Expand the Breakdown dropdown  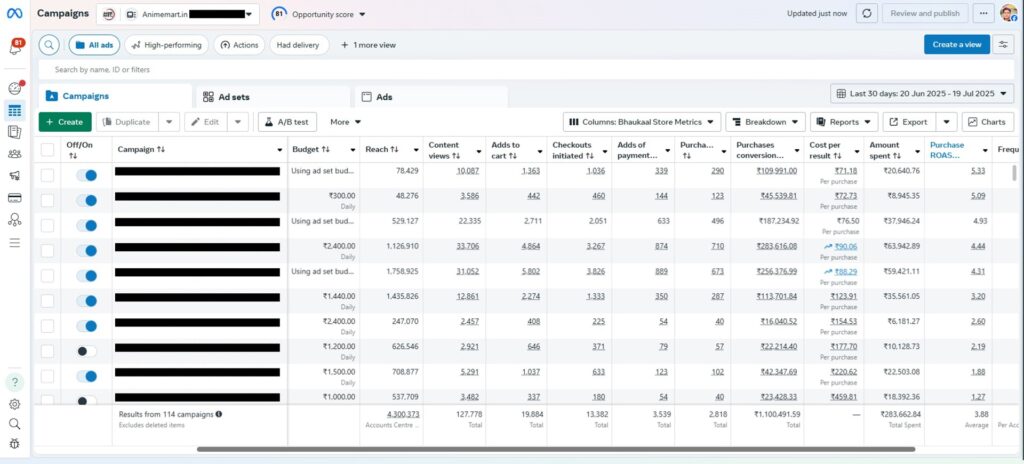765,122
